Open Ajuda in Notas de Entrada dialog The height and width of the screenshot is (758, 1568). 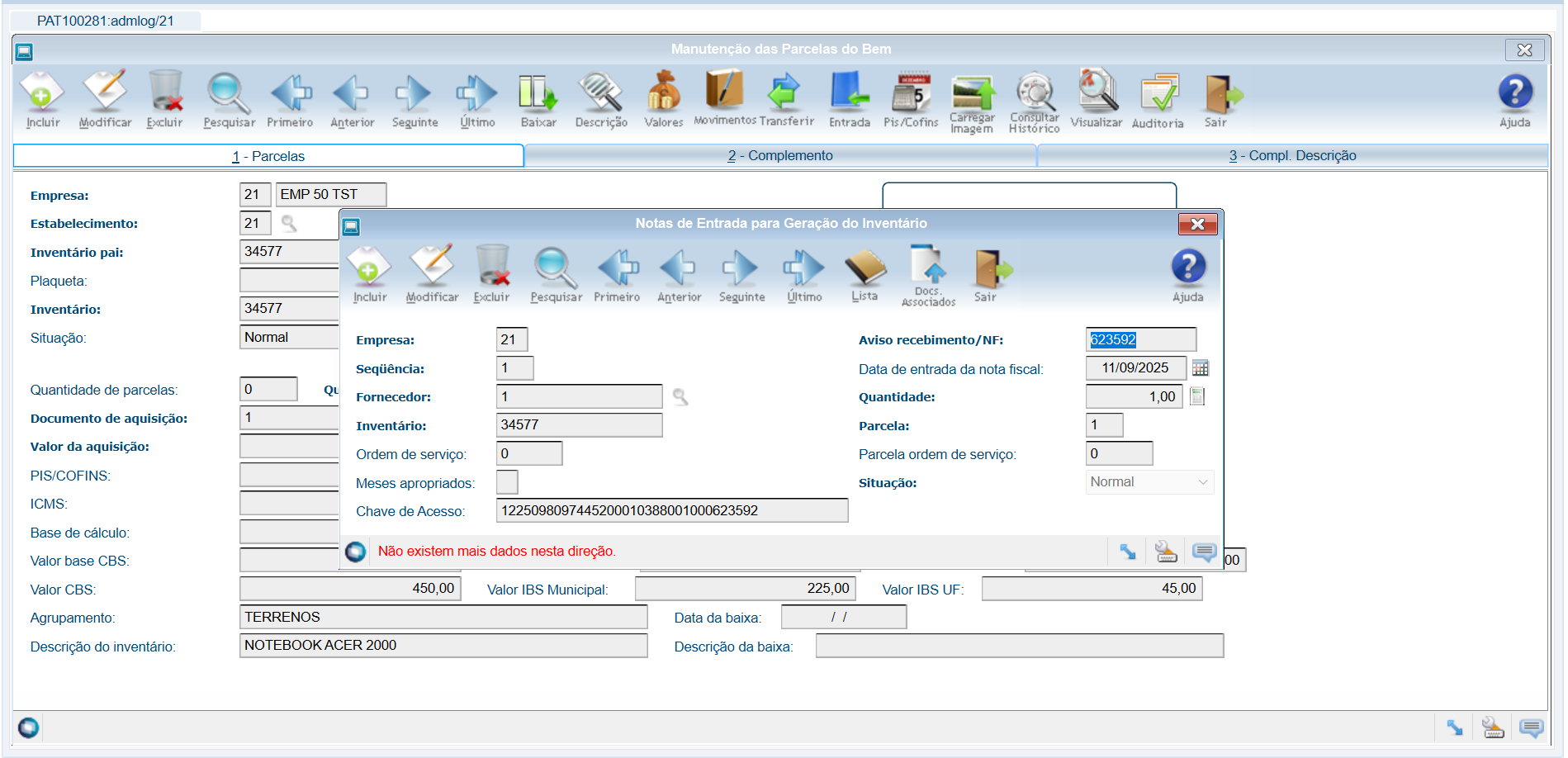[x=1188, y=274]
